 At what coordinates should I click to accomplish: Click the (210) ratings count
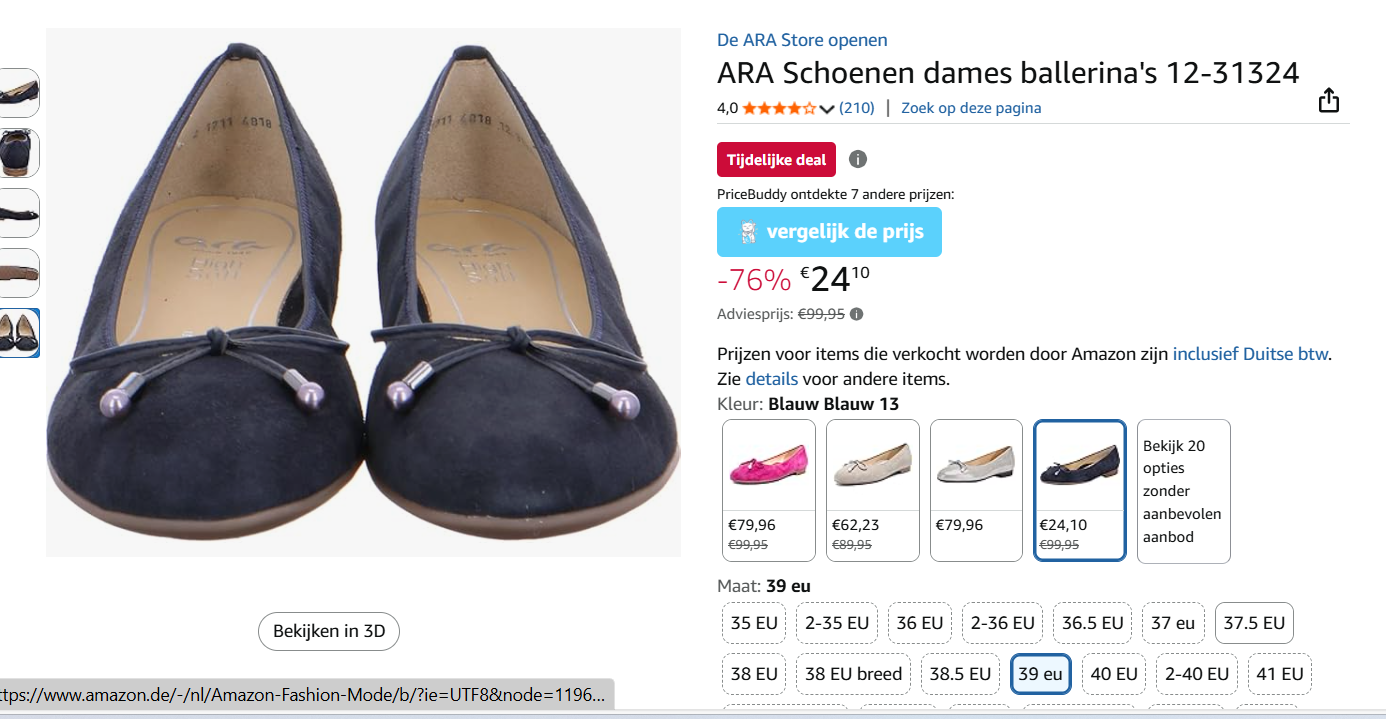pos(857,107)
